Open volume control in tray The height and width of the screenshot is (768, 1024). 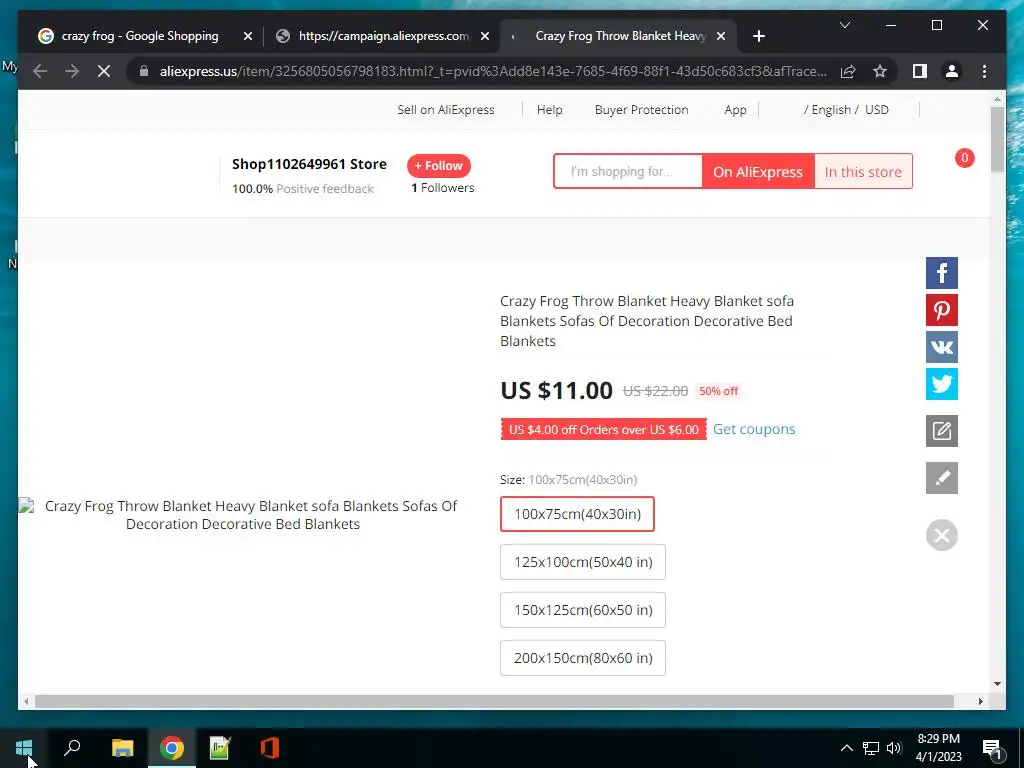pos(894,748)
